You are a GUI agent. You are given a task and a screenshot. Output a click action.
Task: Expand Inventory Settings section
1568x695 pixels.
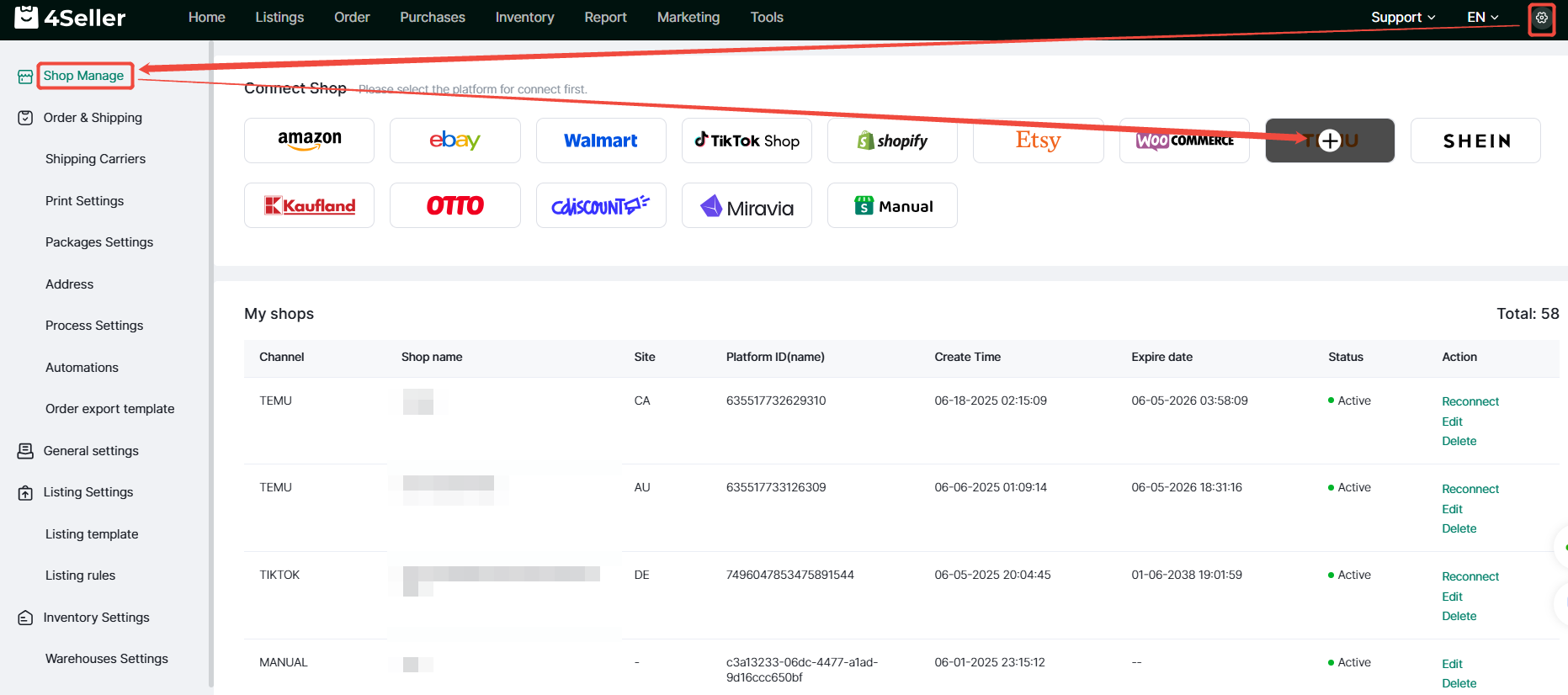pyautogui.click(x=96, y=618)
